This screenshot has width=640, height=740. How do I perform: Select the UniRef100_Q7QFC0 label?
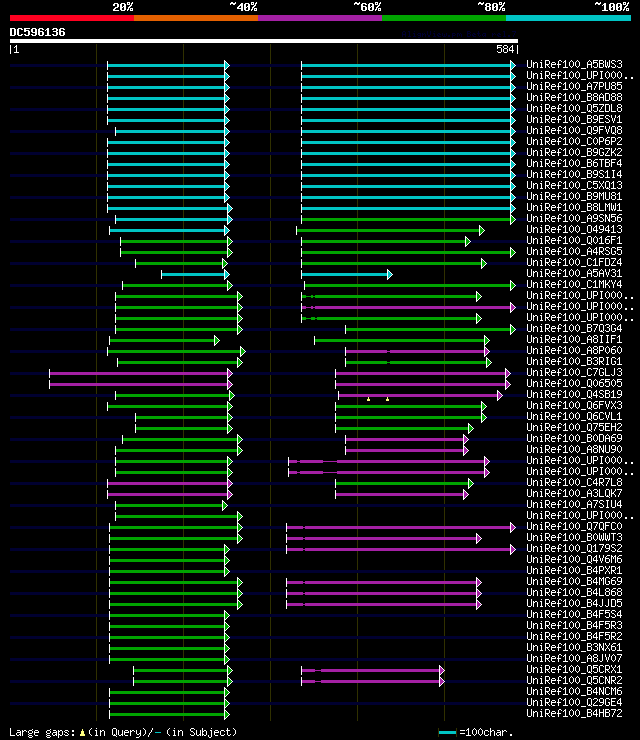574,527
